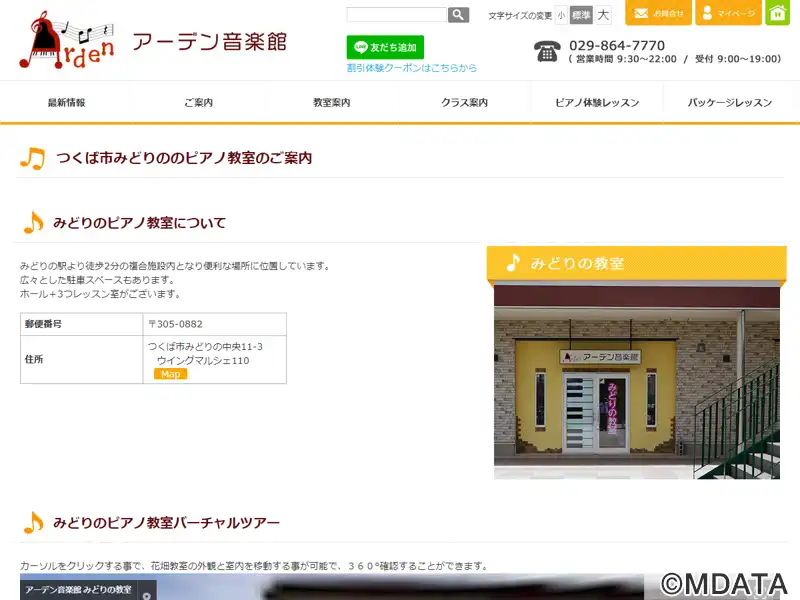The height and width of the screenshot is (600, 800).
Task: Open the 割引体験クーポンはこちらから link
Action: [x=412, y=68]
